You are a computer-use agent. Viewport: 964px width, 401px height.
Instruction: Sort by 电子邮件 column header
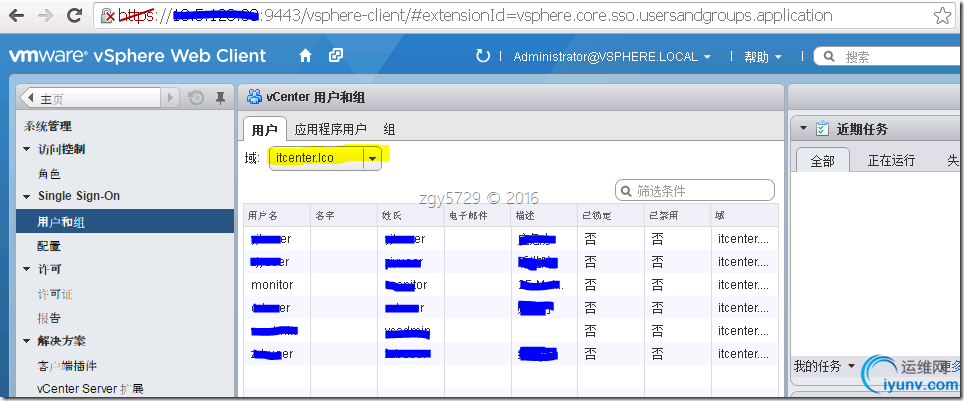477,216
